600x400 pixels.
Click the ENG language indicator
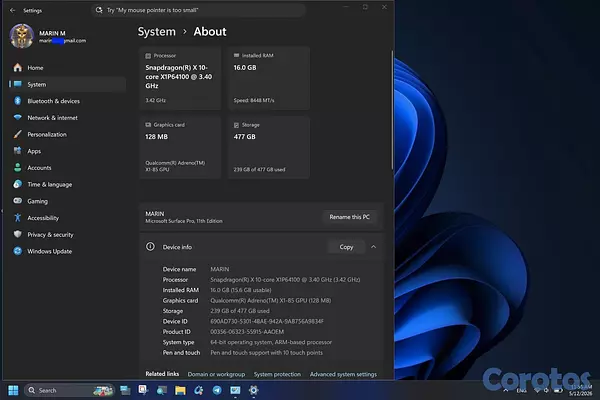click(x=521, y=390)
